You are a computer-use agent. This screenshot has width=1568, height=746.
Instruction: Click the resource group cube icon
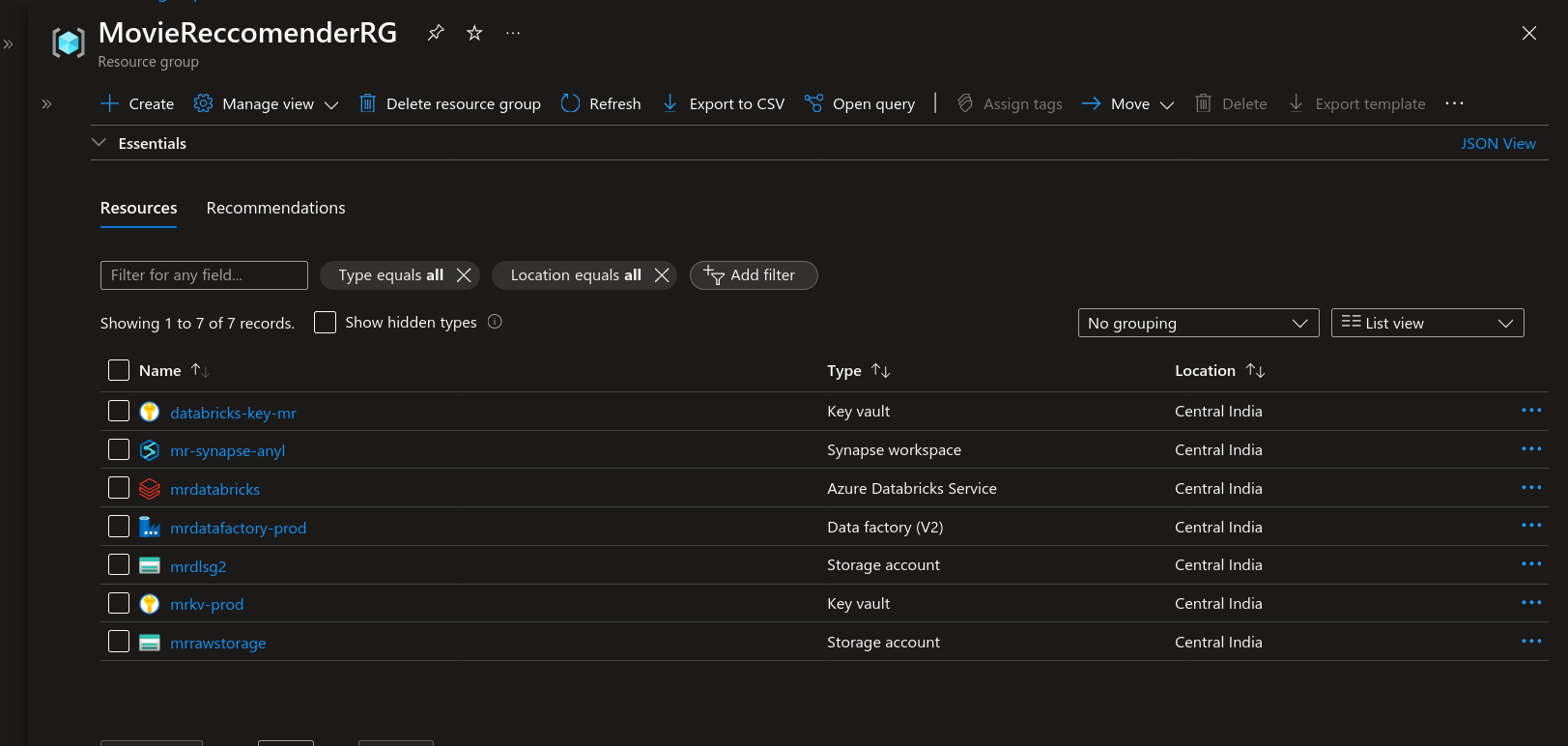[x=69, y=43]
